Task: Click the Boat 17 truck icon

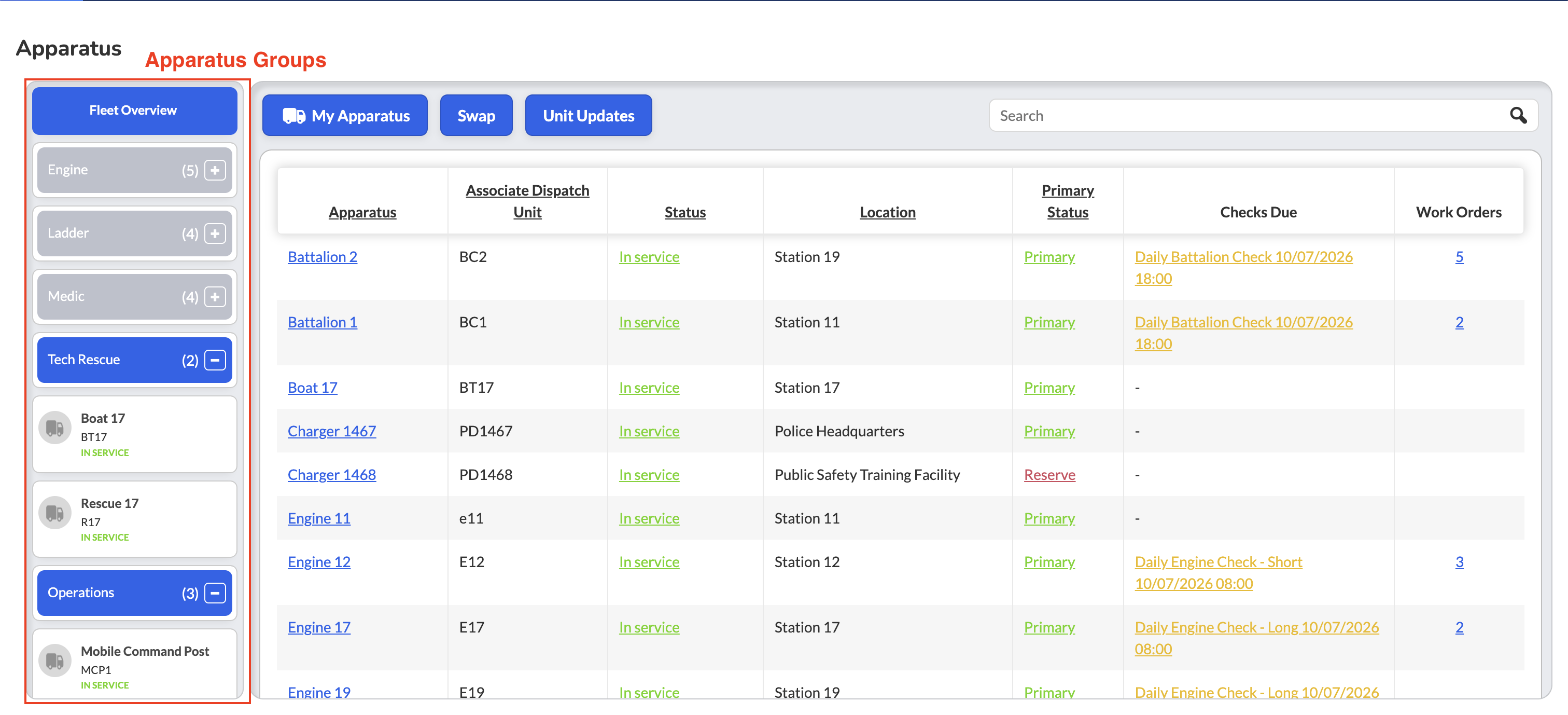Action: point(55,428)
